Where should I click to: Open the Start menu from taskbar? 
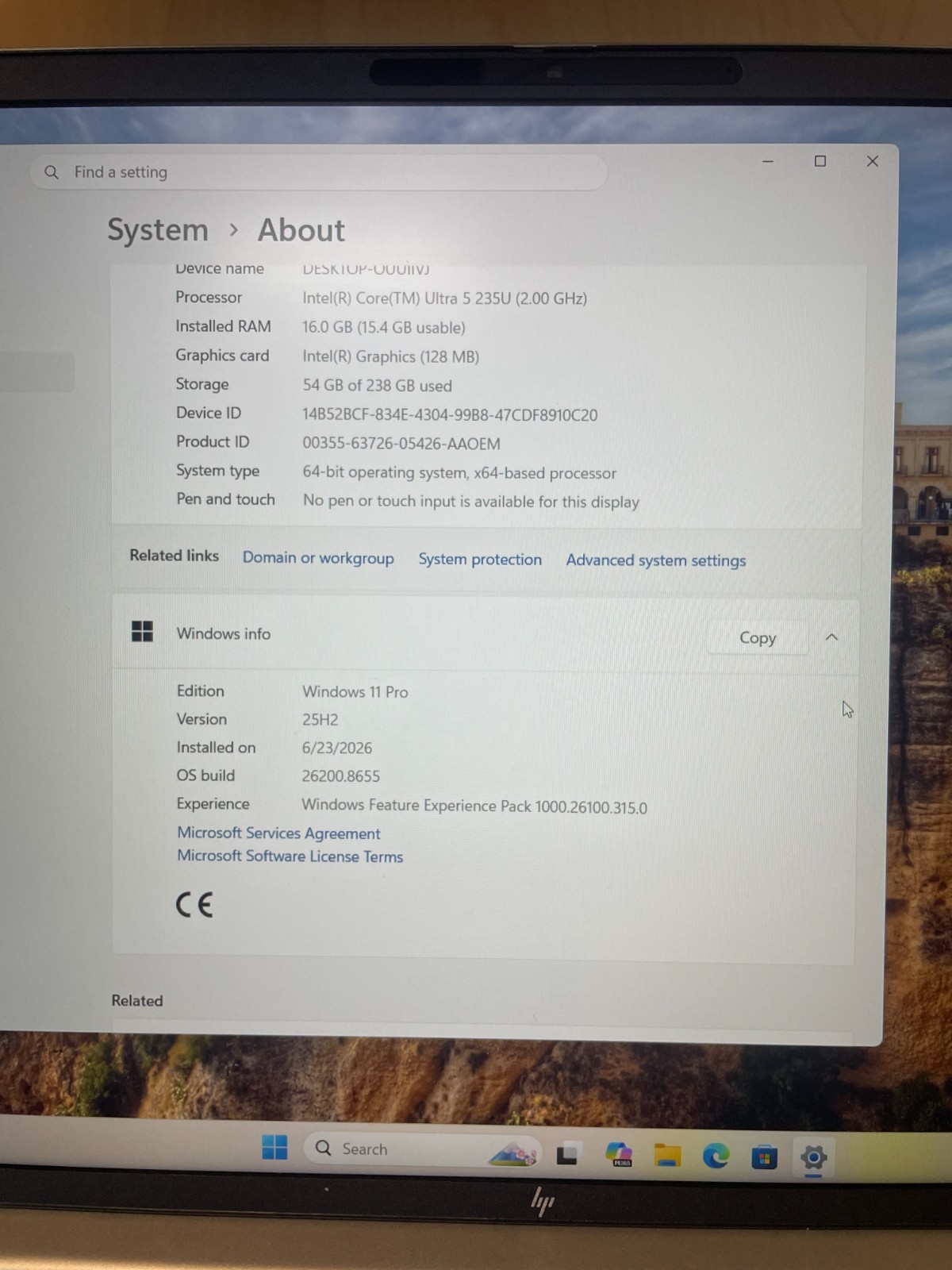point(274,1147)
